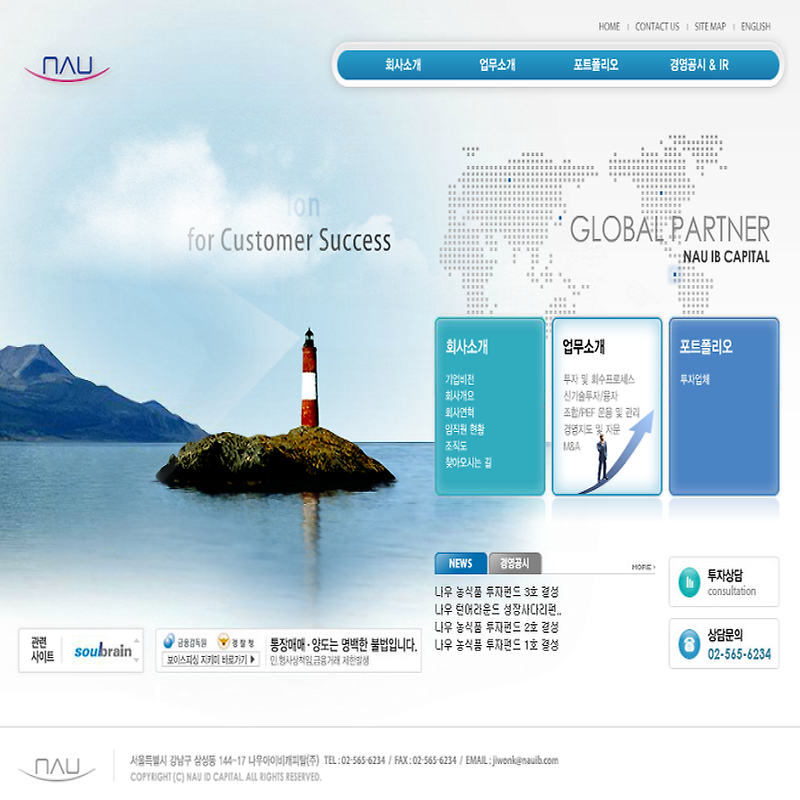Open 찾아오시는 길 in the 회사소개 card

tap(468, 463)
